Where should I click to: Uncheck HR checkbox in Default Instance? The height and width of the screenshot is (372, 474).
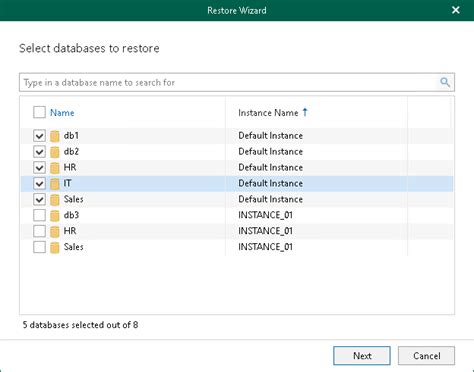tap(39, 167)
